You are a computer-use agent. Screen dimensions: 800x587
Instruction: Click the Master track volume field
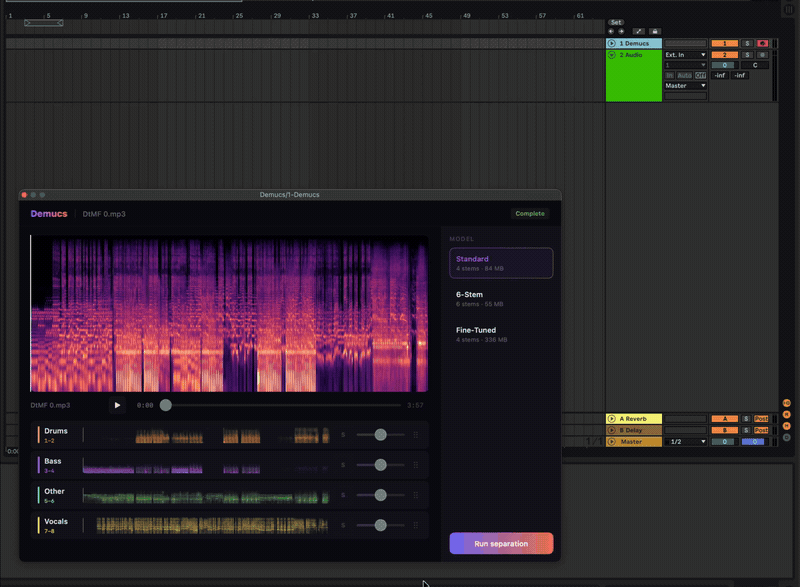coord(724,442)
